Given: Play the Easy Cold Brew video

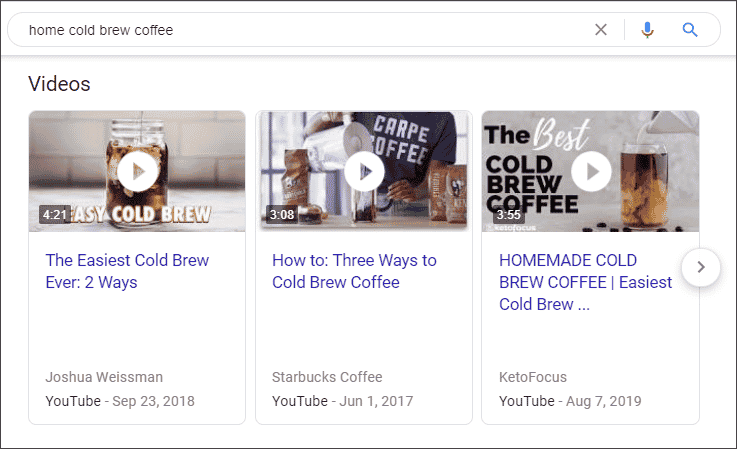Looking at the screenshot, I should pyautogui.click(x=137, y=171).
